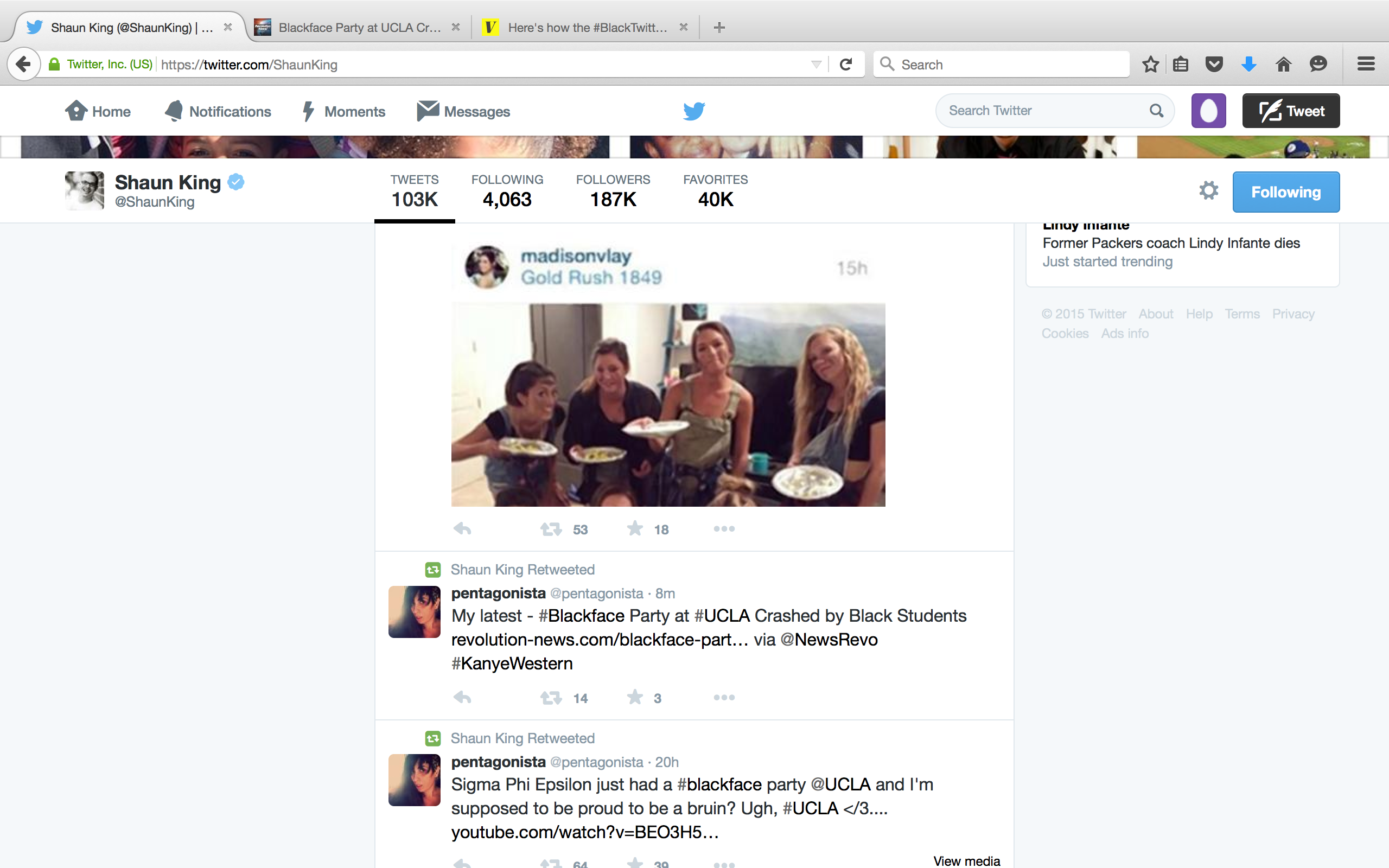
Task: Favorite the tweet with 18 stars
Action: (x=635, y=528)
